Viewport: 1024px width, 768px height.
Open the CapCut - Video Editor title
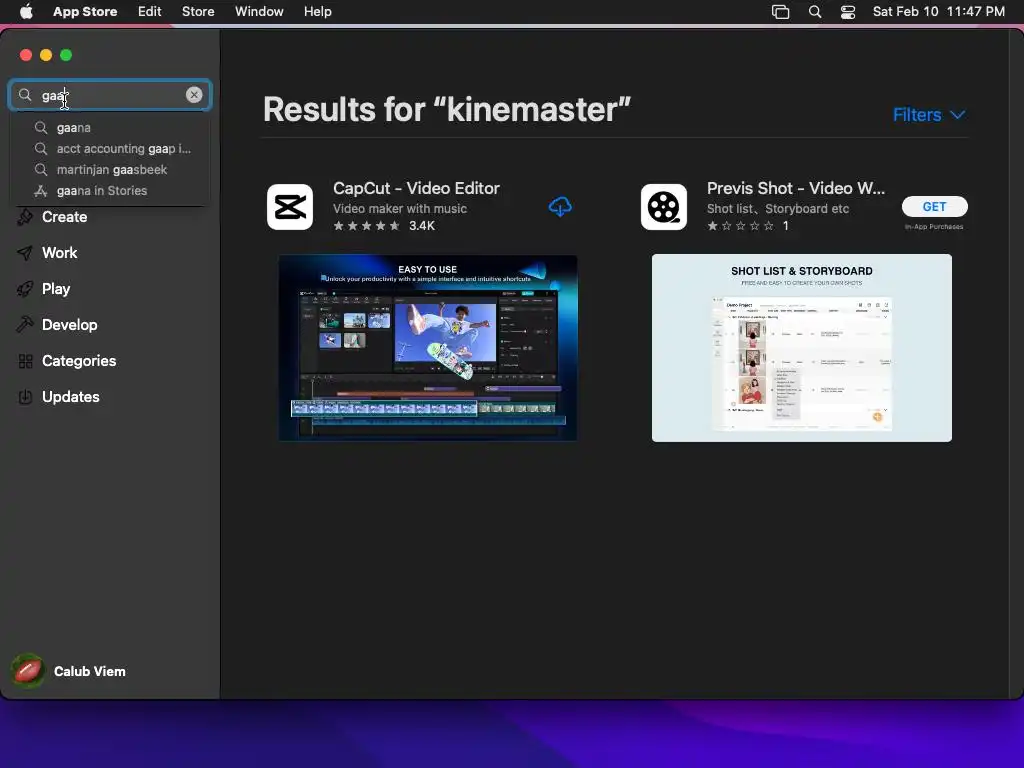pyautogui.click(x=416, y=188)
